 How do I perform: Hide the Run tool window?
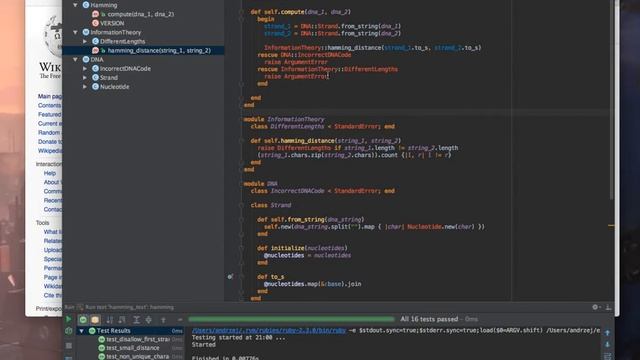[x=608, y=307]
